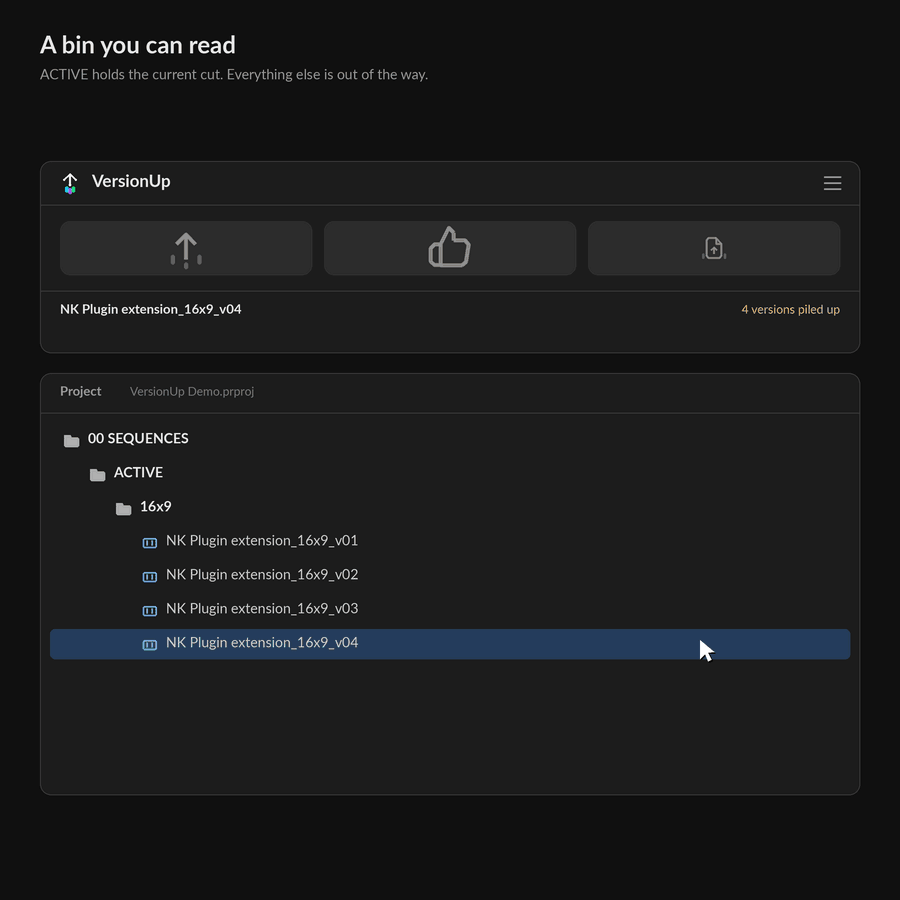The image size is (900, 900).
Task: Click the VersionUp logo icon
Action: coord(70,184)
